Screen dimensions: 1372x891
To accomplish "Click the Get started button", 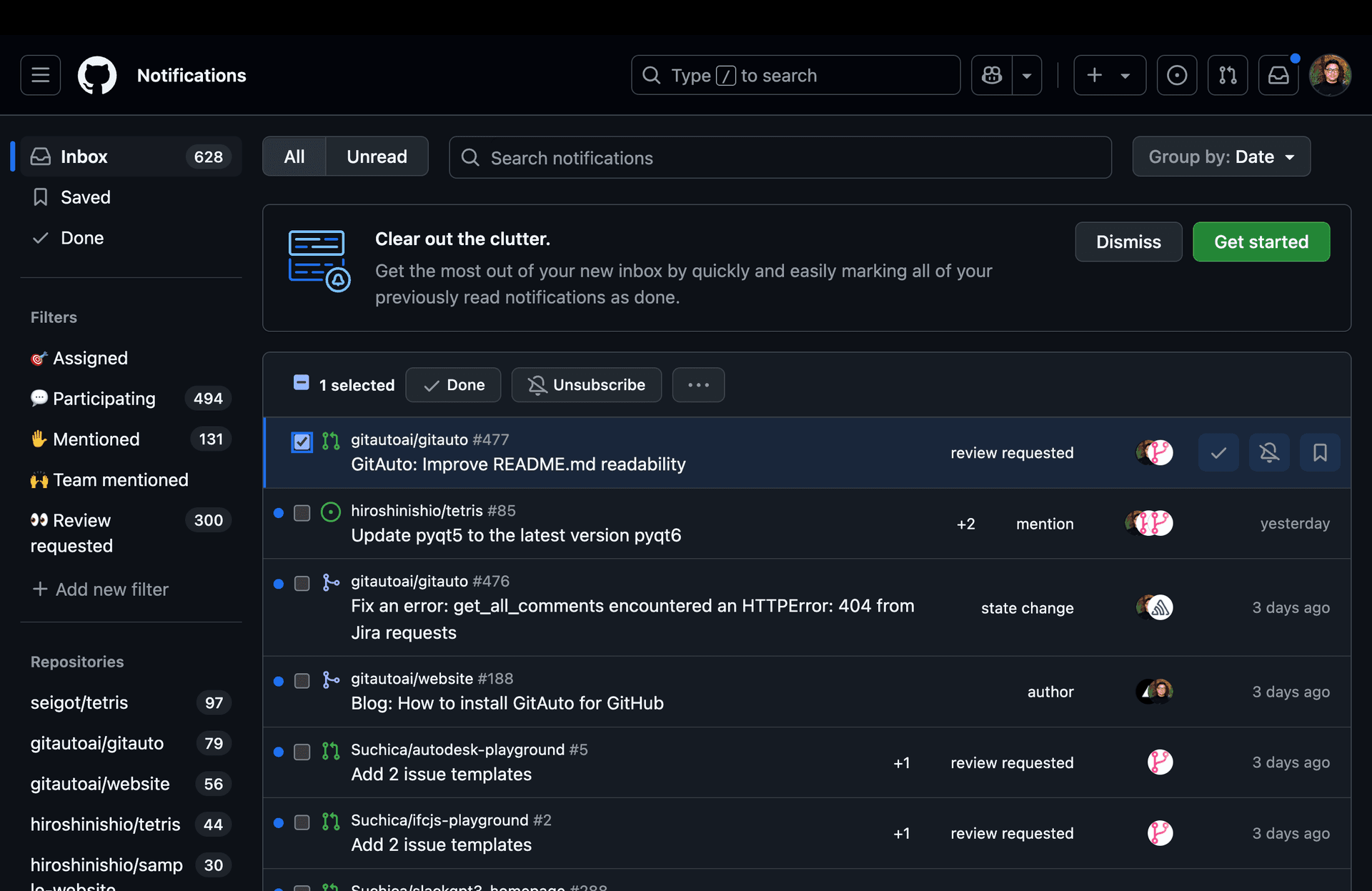I will [1261, 242].
